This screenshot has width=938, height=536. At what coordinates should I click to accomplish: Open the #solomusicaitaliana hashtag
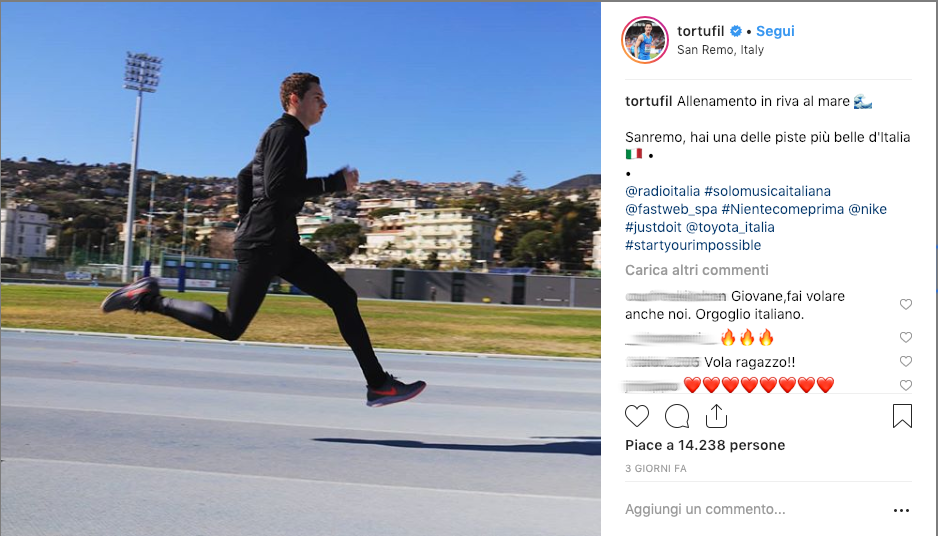click(768, 191)
